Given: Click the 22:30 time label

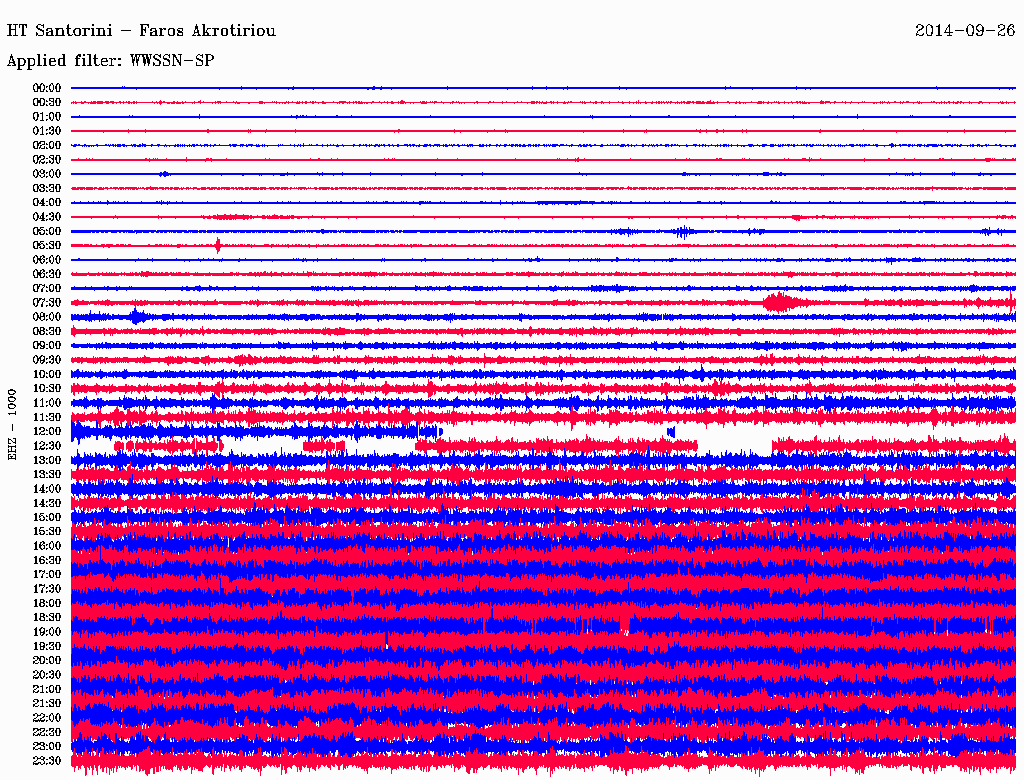Looking at the screenshot, I should point(46,732).
